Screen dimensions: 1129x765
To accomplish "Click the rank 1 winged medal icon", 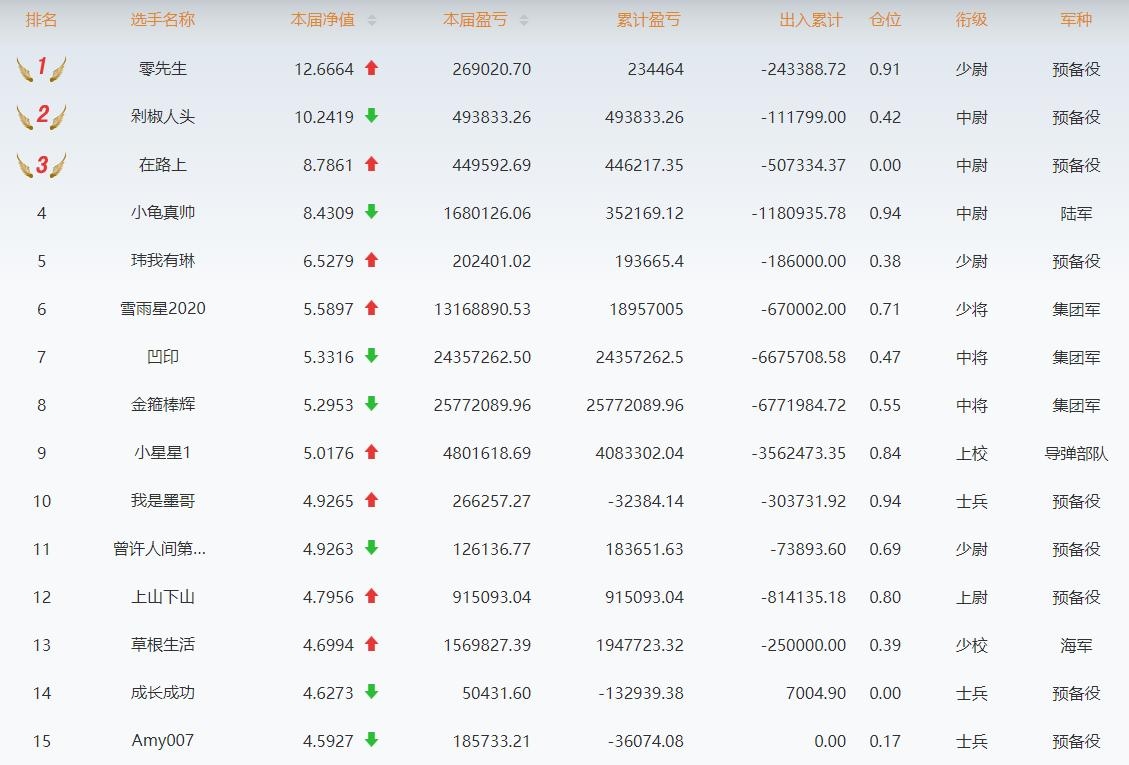I will pos(41,69).
